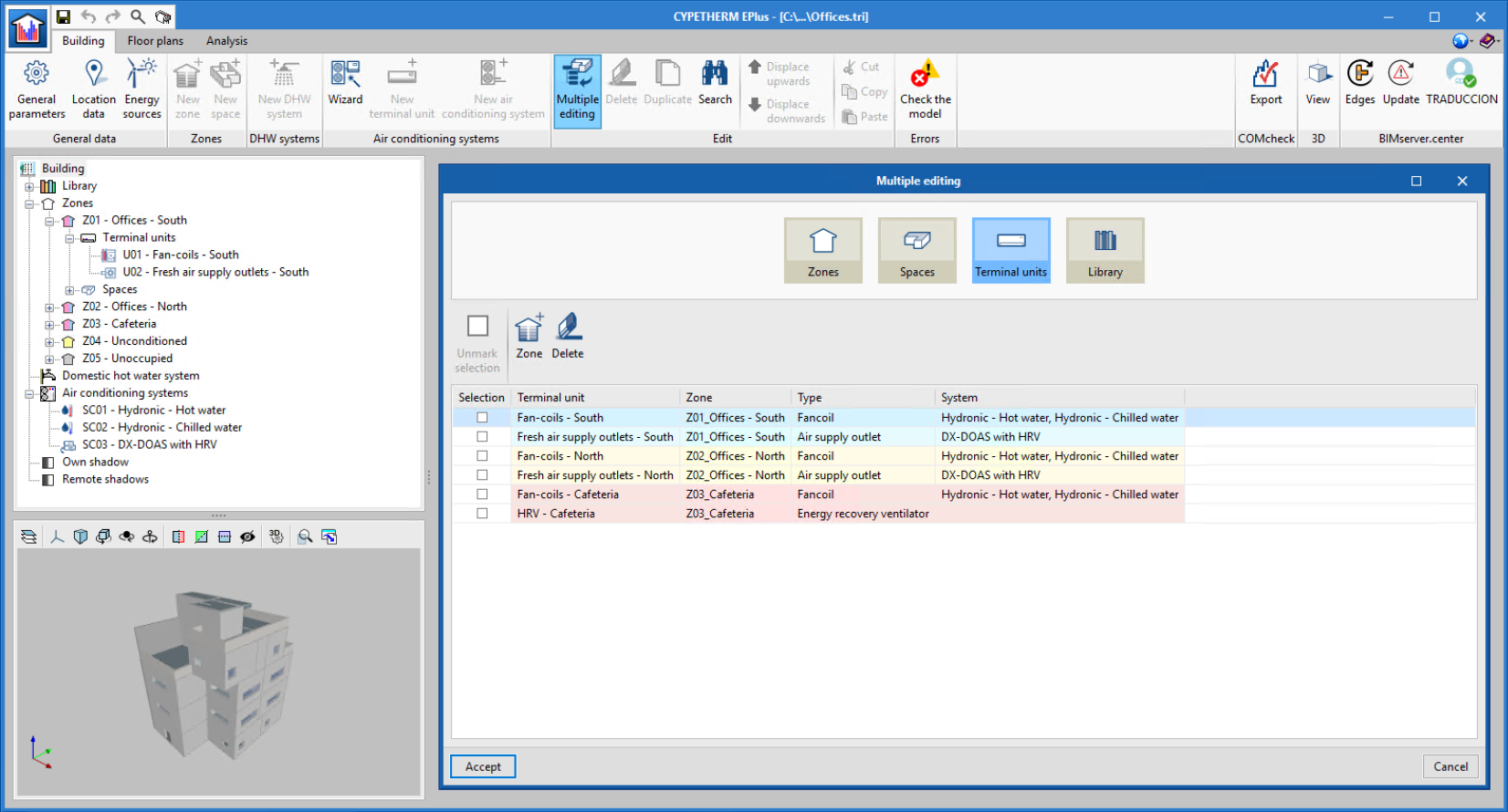Image resolution: width=1508 pixels, height=812 pixels.
Task: Switch to the Floor plans tab
Action: click(x=155, y=41)
